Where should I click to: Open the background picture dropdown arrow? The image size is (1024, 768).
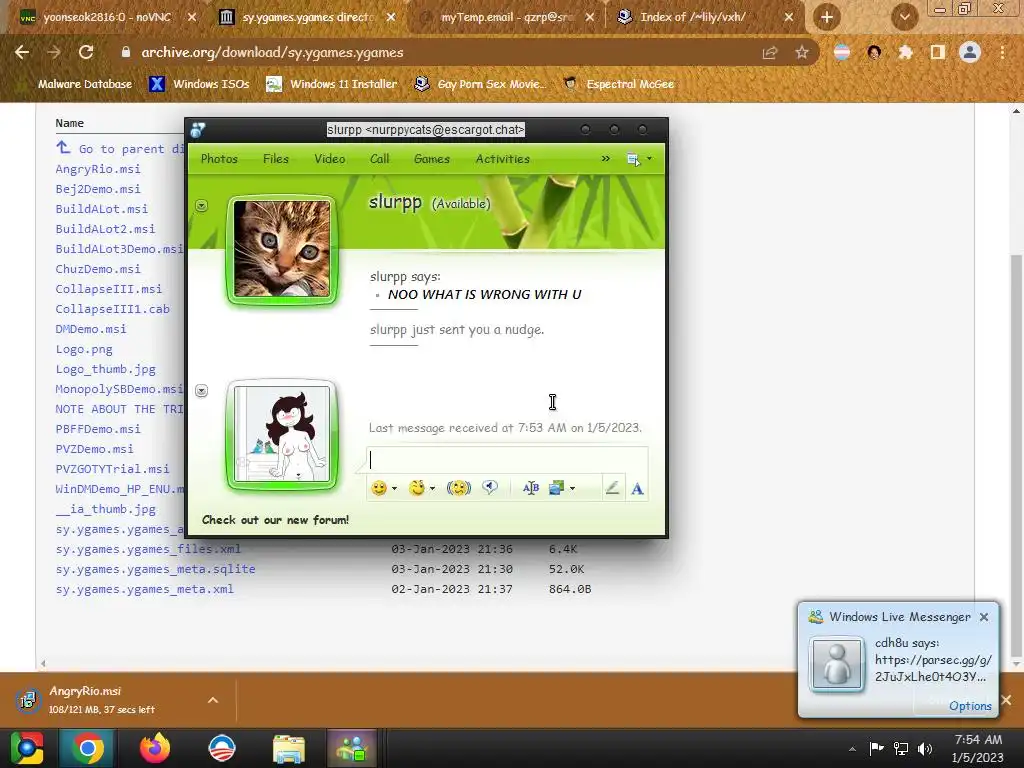573,488
